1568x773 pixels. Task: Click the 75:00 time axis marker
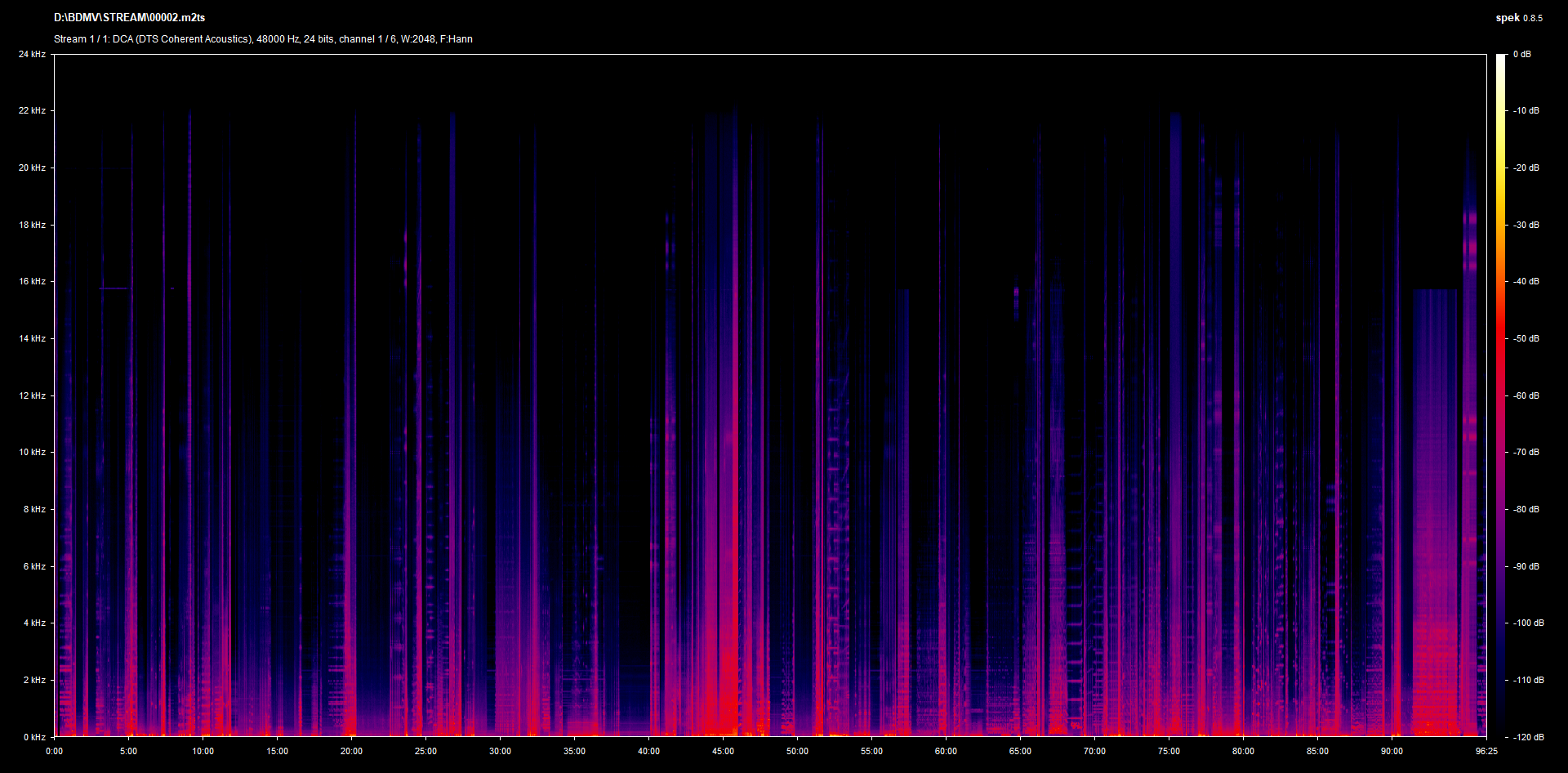click(1169, 751)
